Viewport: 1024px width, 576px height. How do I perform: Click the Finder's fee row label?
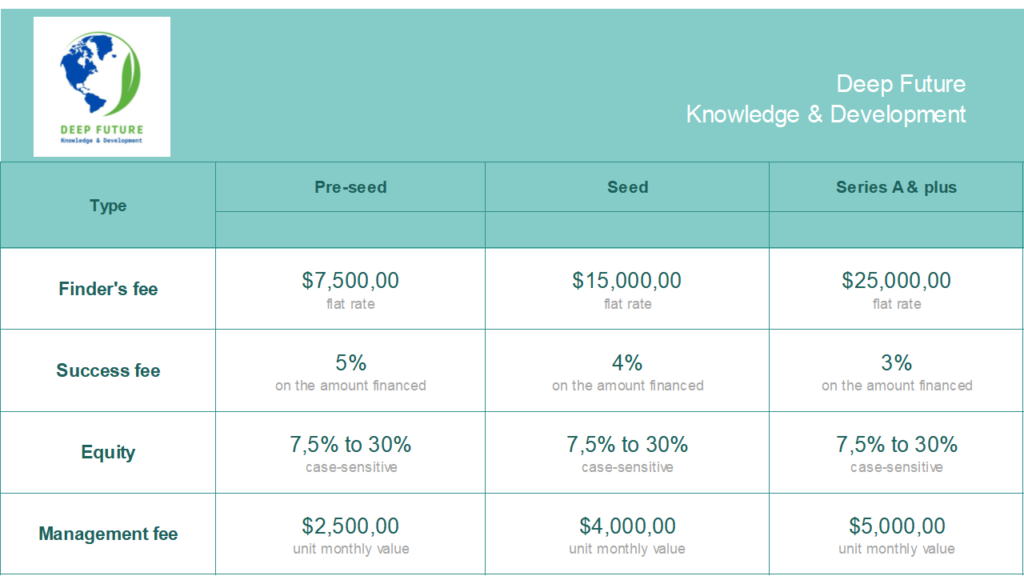108,289
